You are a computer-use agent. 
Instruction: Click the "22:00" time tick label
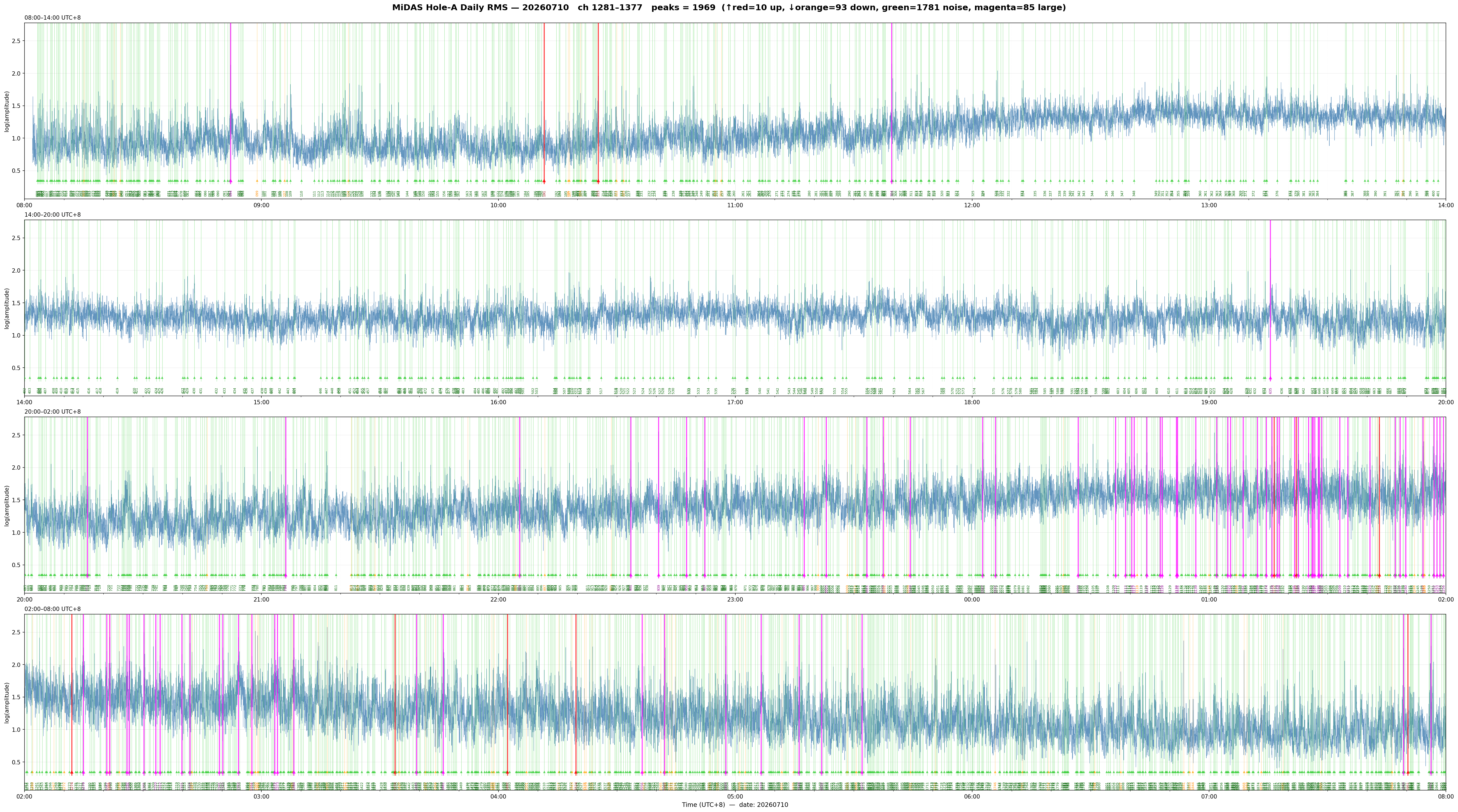tap(498, 599)
